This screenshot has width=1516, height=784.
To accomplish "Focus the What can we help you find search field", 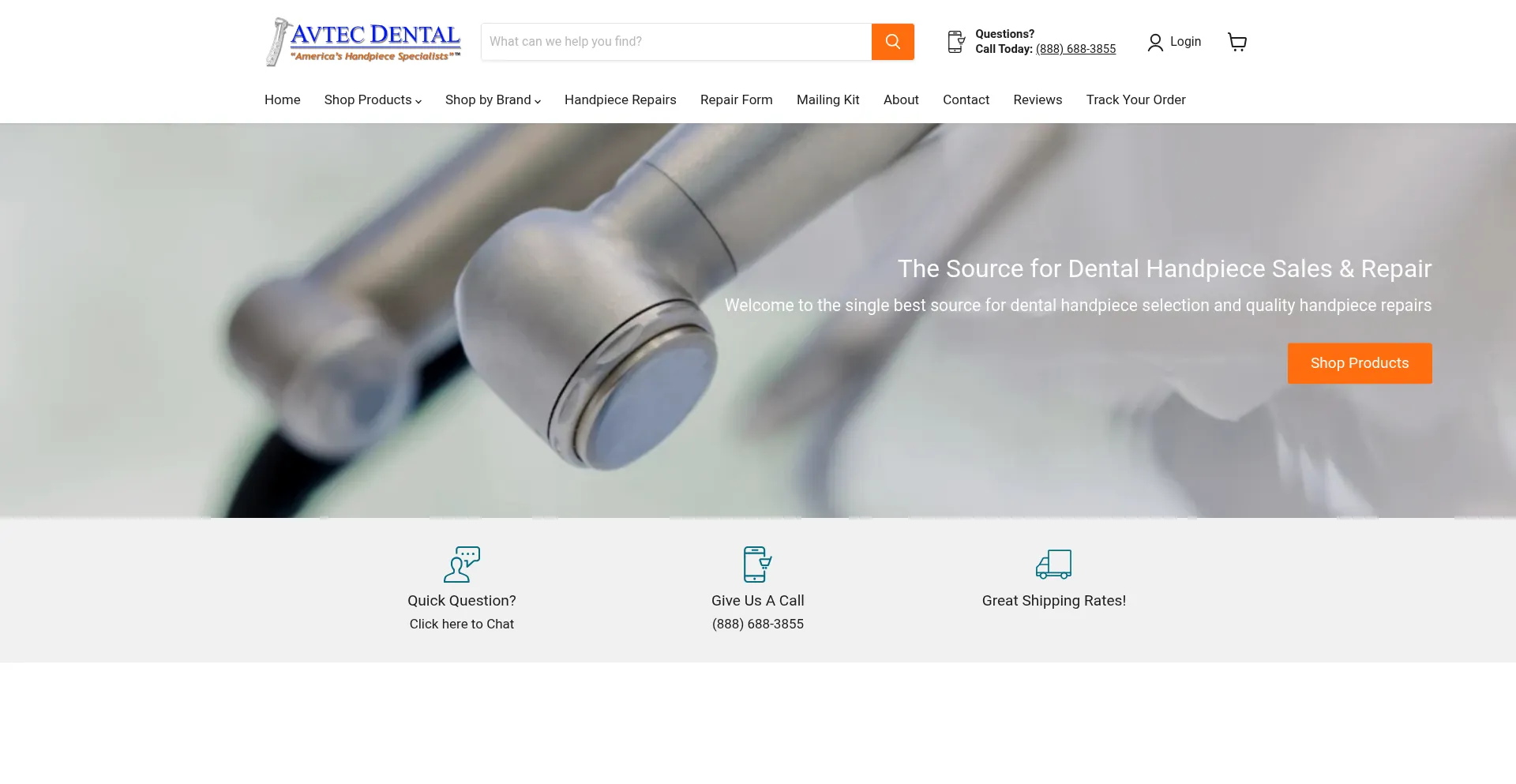I will pos(677,42).
